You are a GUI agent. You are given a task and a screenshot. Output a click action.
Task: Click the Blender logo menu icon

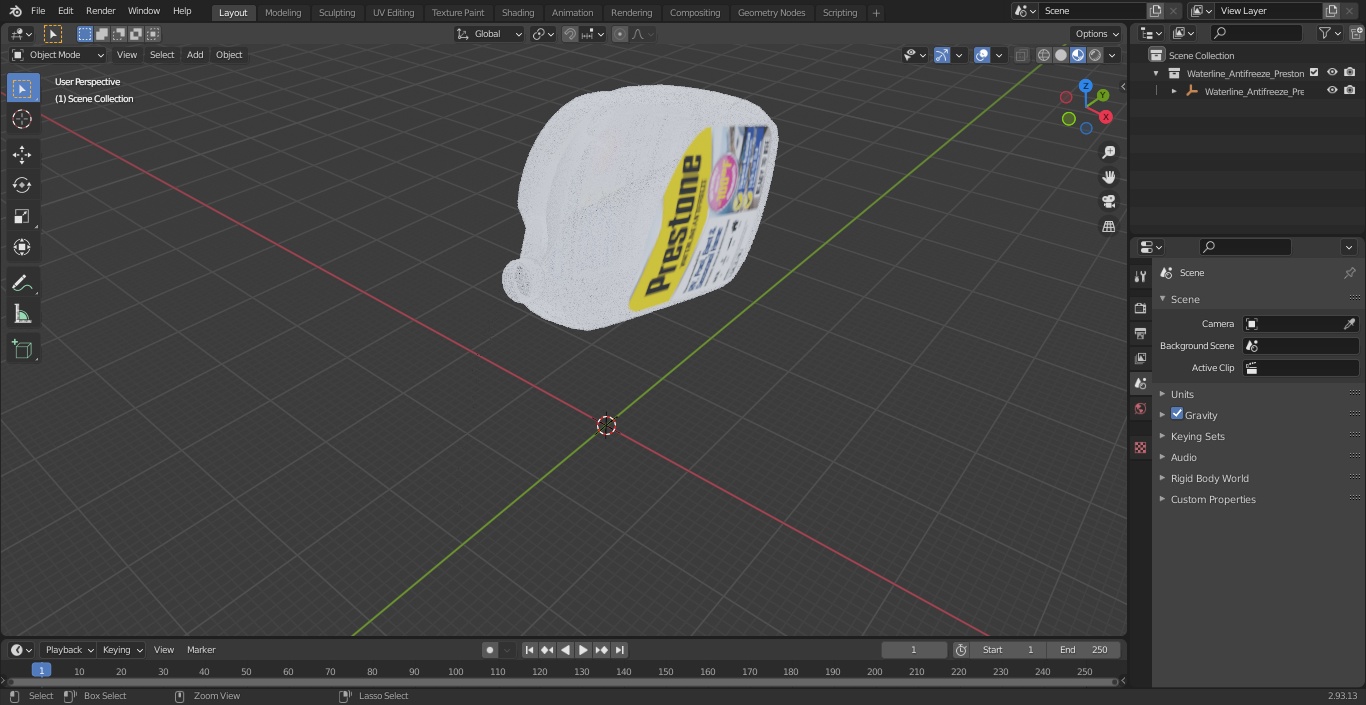[x=15, y=11]
